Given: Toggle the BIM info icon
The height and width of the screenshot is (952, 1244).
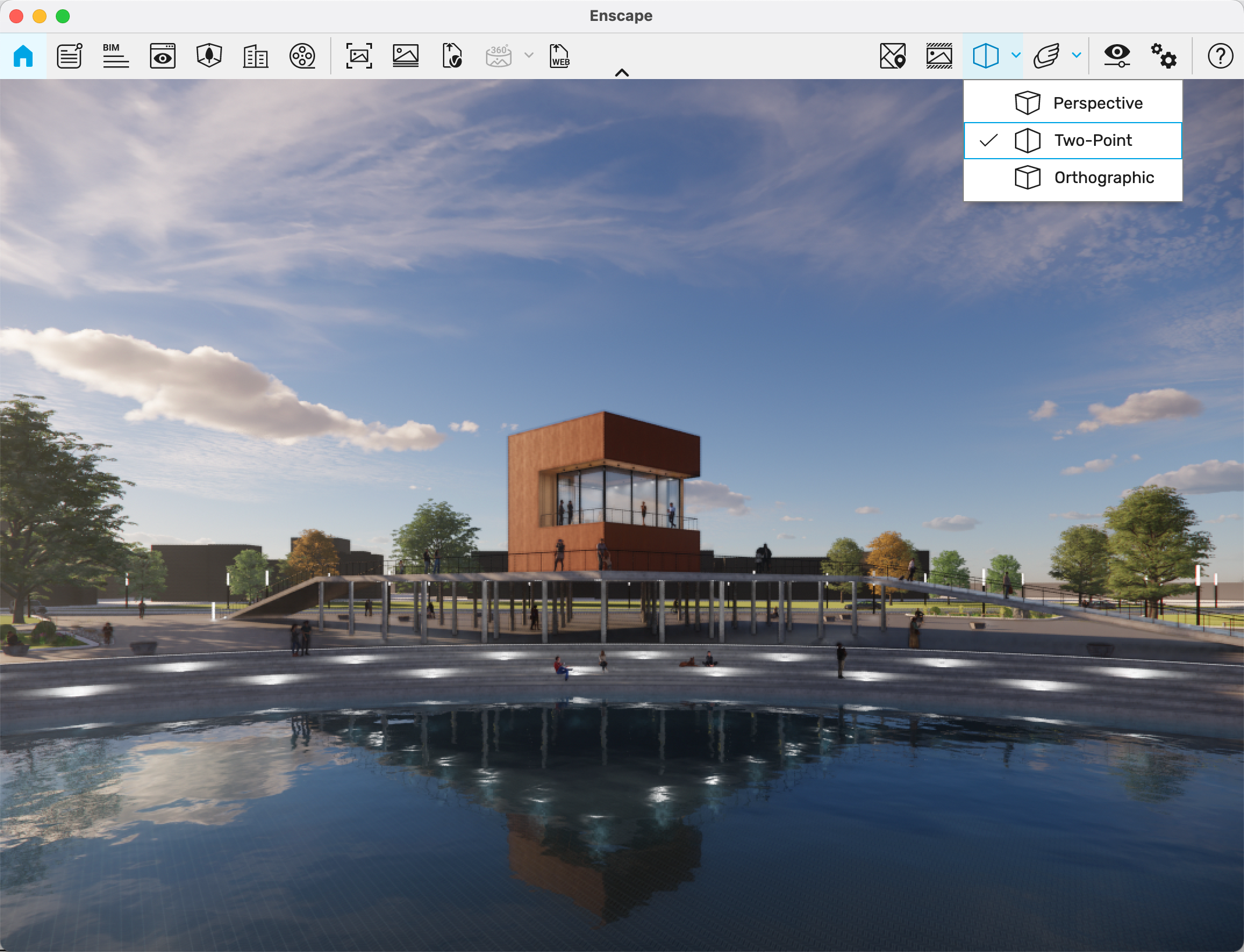Looking at the screenshot, I should [x=116, y=56].
